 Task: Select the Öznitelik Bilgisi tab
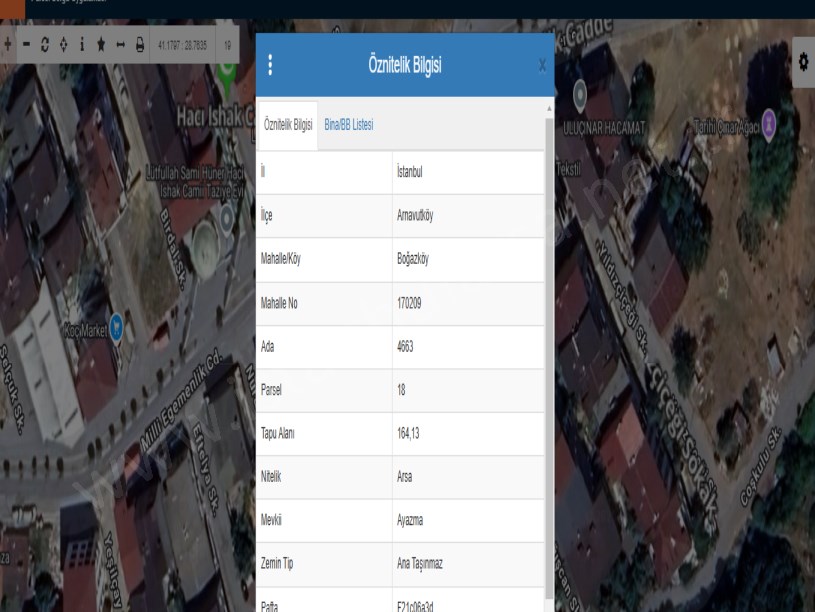point(288,125)
